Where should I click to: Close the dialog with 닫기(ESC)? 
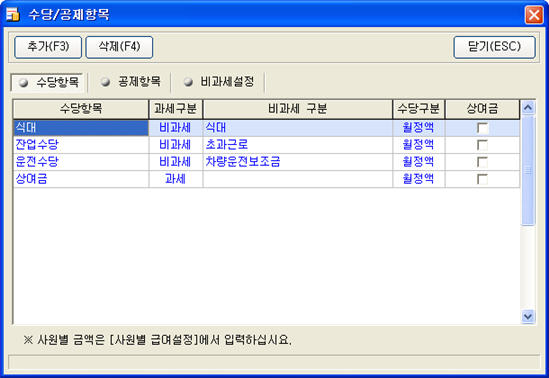click(494, 47)
